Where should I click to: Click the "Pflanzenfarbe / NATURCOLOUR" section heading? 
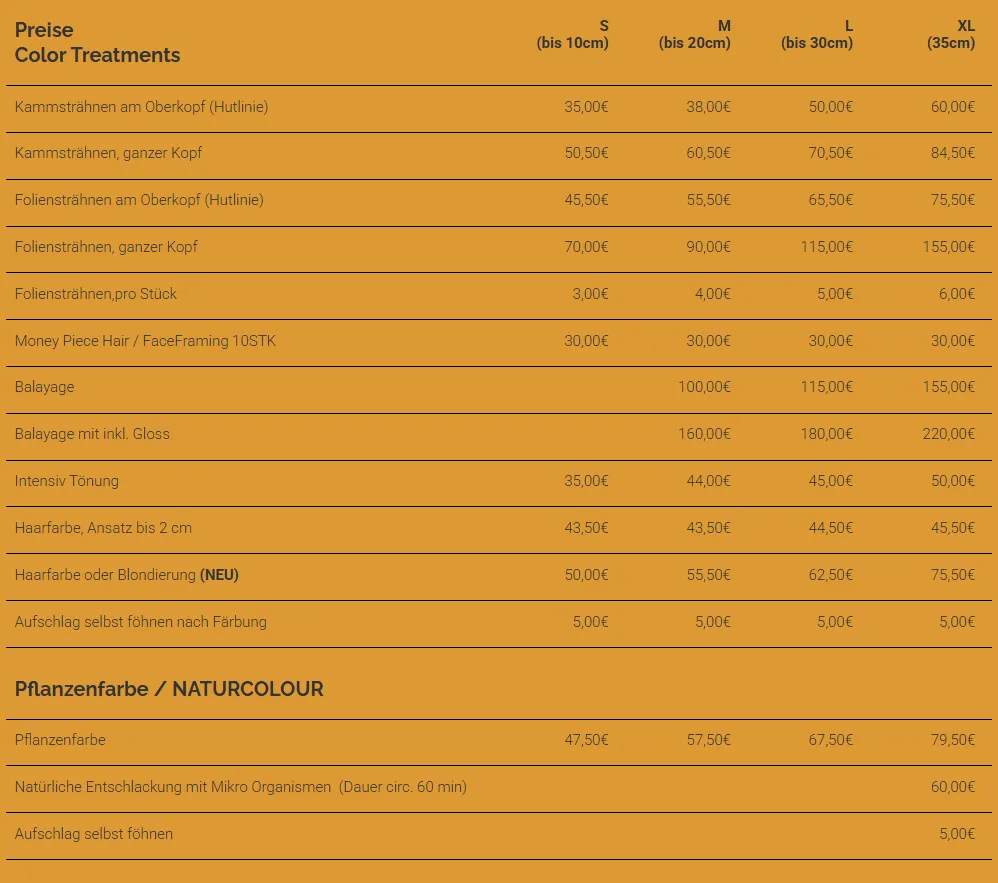tap(169, 689)
